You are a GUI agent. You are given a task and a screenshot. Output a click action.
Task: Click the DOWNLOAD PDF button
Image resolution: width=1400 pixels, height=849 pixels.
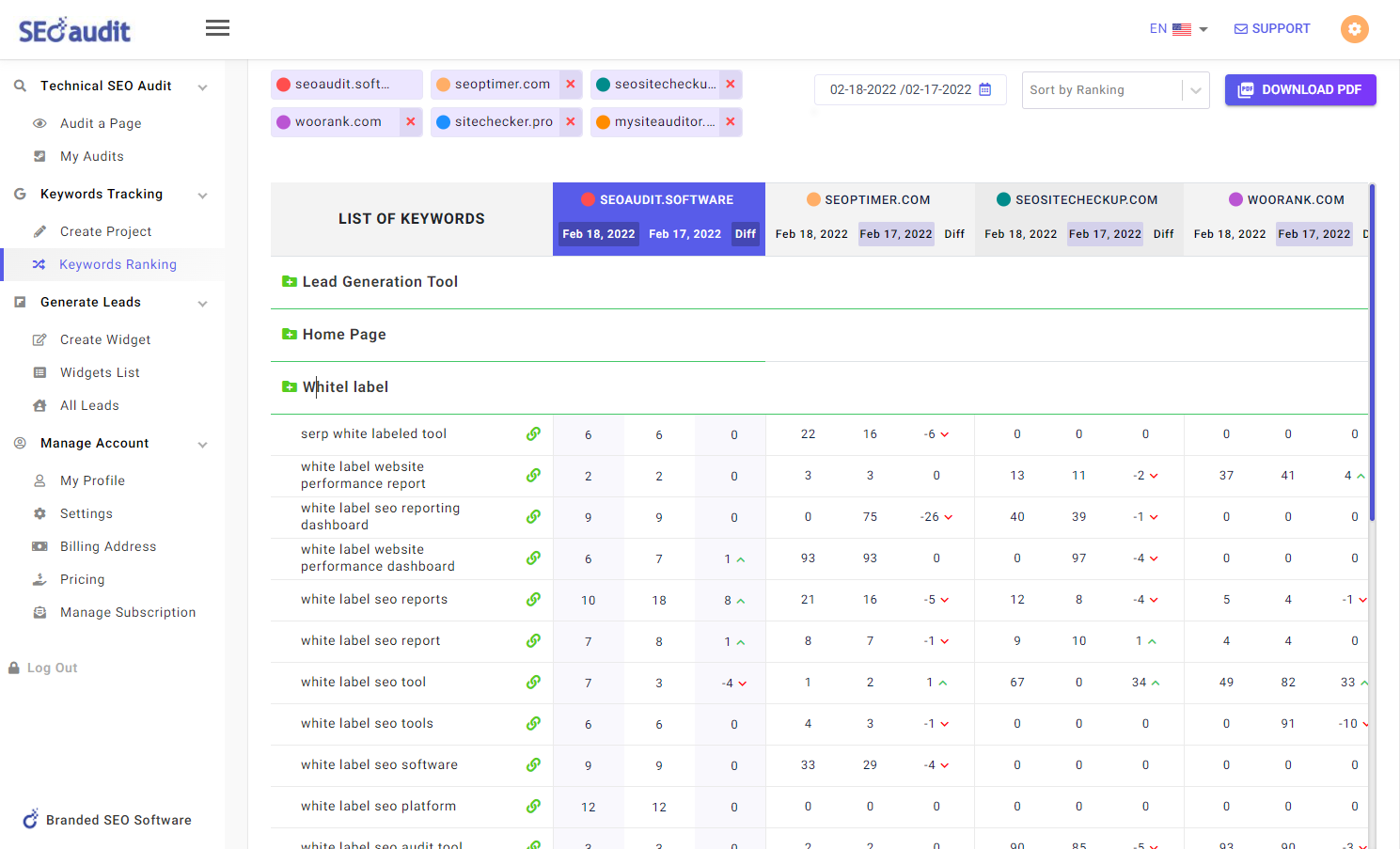pos(1300,89)
